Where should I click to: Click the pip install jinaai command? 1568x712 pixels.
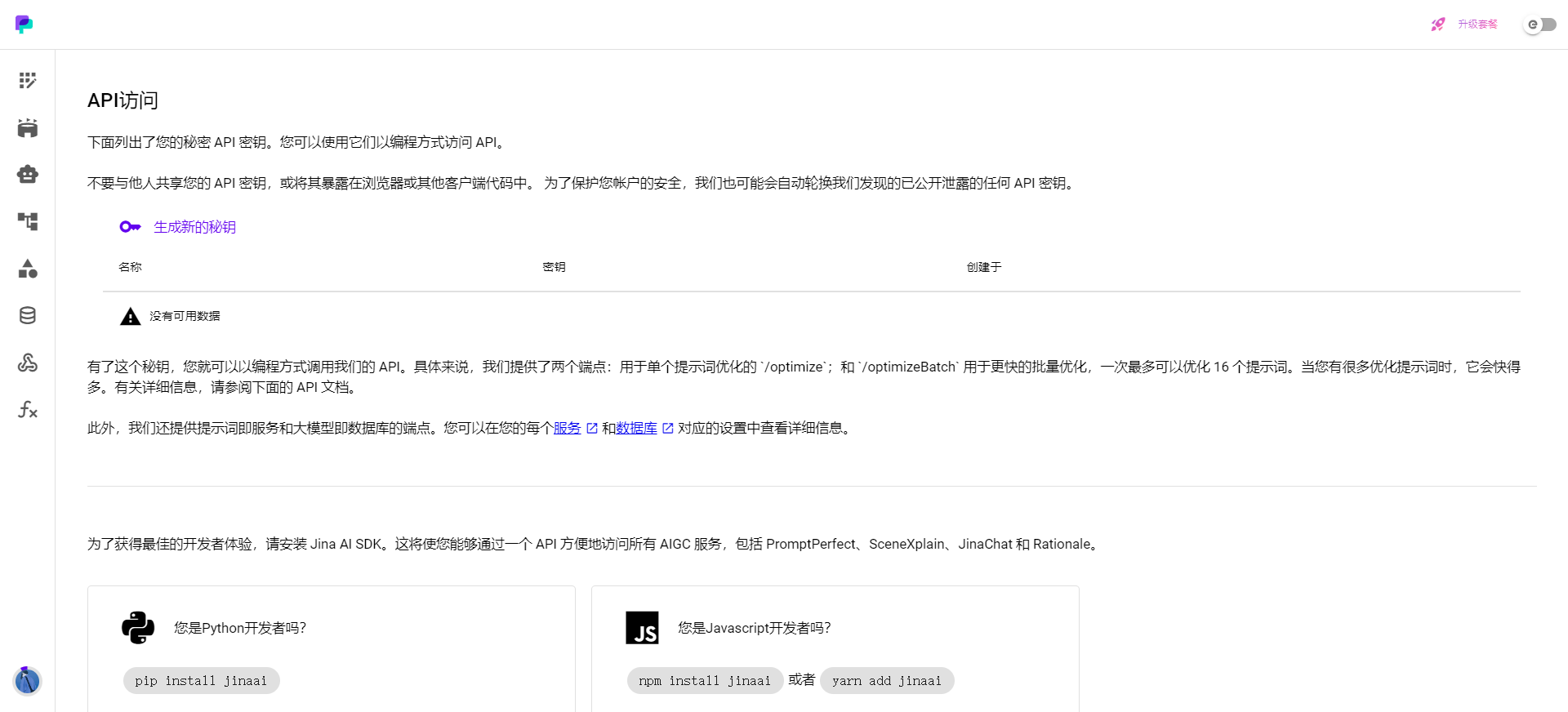[x=201, y=681]
